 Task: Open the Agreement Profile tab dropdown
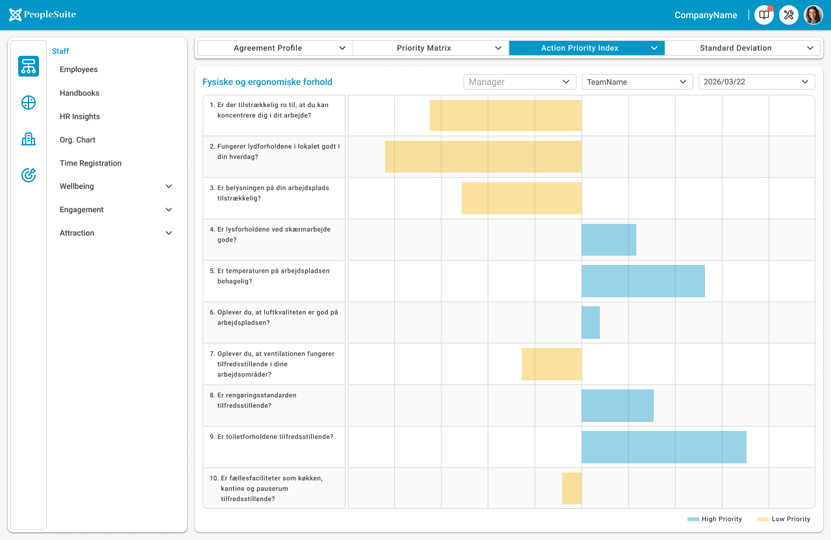pos(275,48)
